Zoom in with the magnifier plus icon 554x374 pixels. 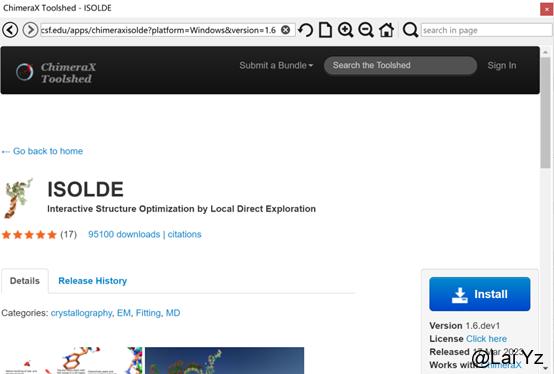[346, 30]
